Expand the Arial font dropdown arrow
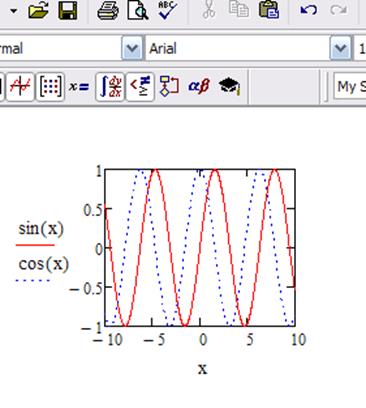 [340, 49]
